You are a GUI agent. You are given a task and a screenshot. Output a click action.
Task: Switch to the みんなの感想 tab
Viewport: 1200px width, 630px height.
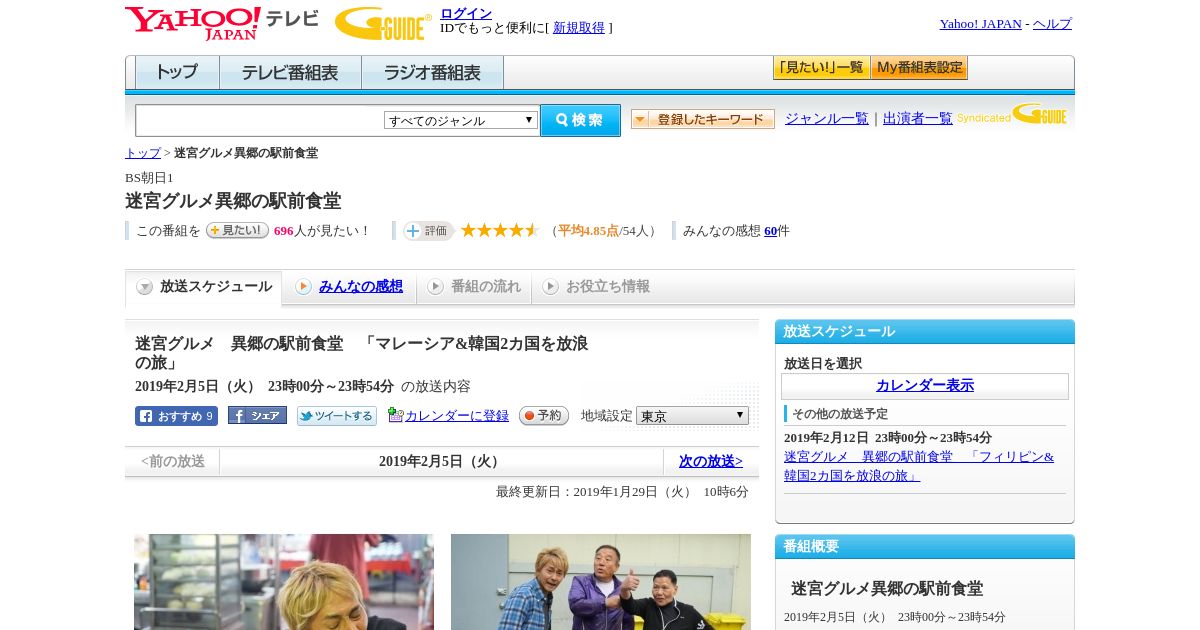pos(360,286)
